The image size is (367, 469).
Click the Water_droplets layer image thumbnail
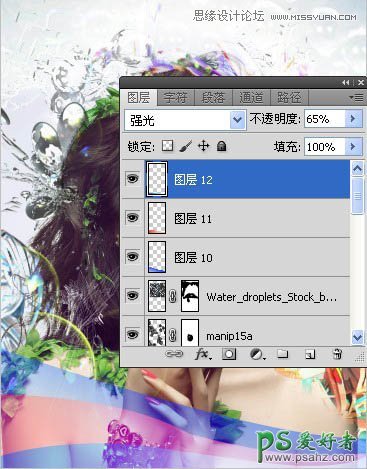tap(157, 296)
